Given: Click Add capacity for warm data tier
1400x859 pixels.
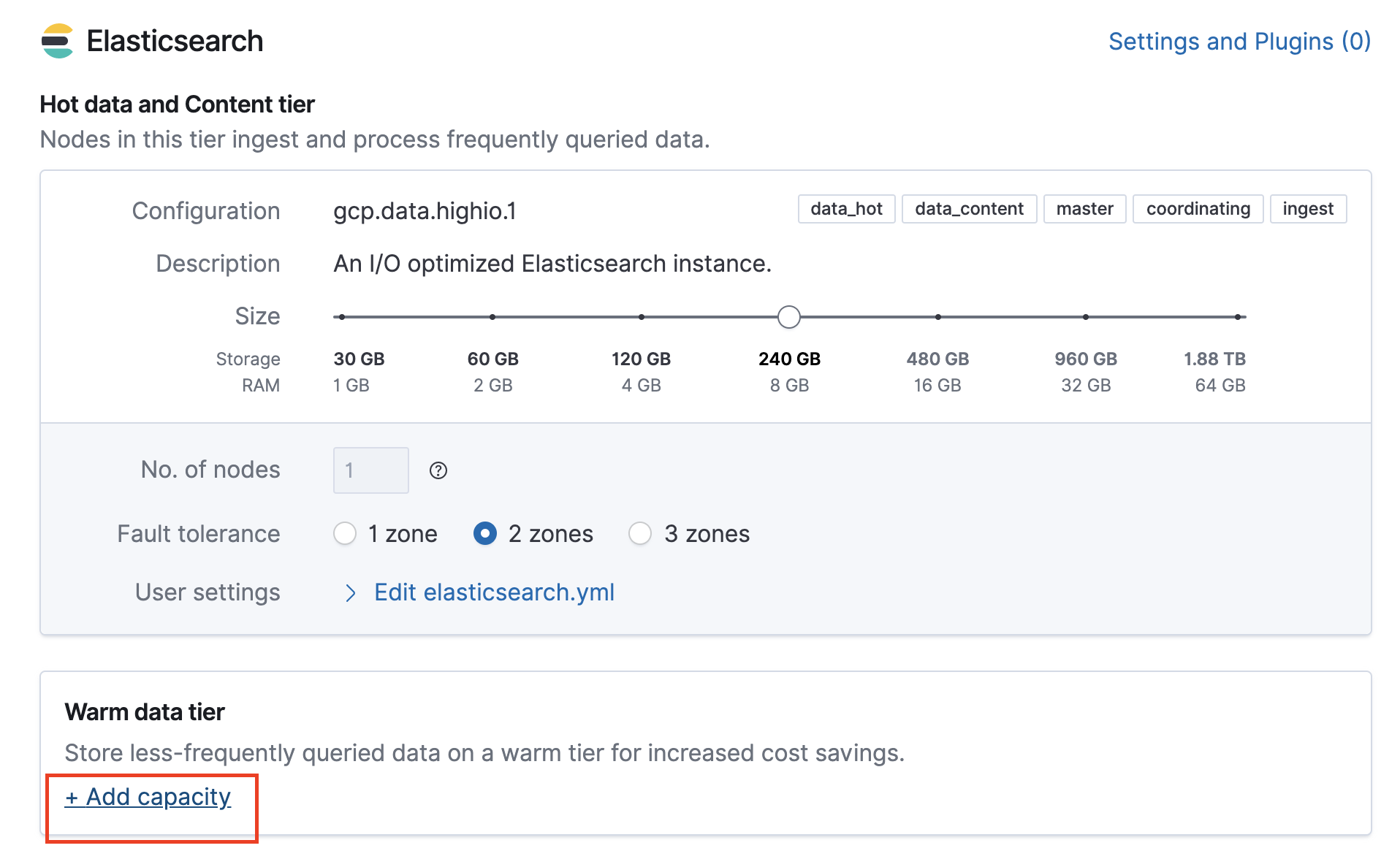Looking at the screenshot, I should click(148, 797).
